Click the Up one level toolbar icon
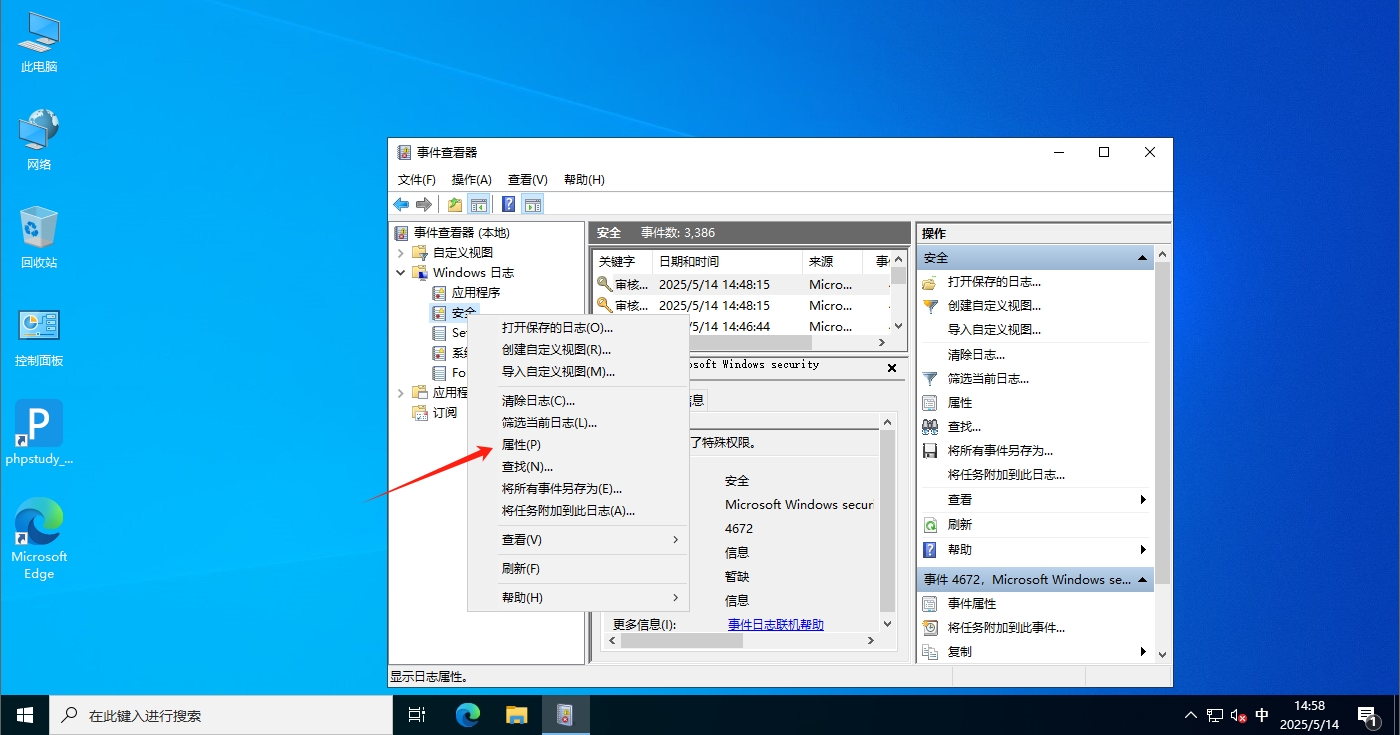The image size is (1400, 735). click(455, 204)
